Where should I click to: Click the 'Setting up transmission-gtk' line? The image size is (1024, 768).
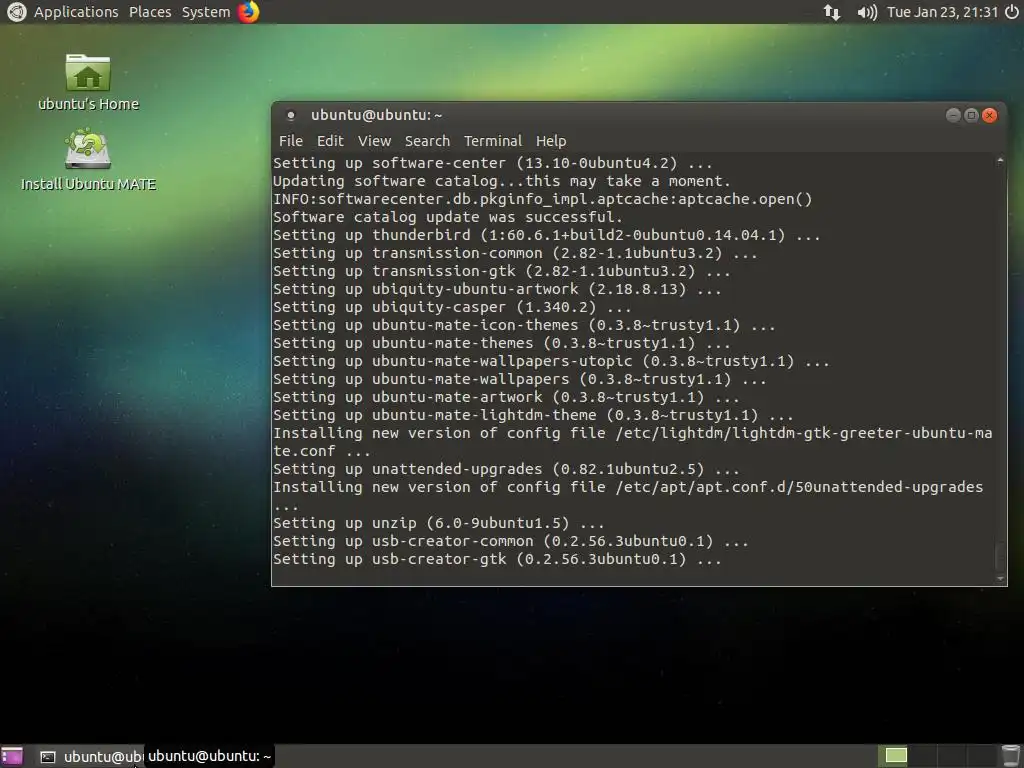(x=502, y=271)
